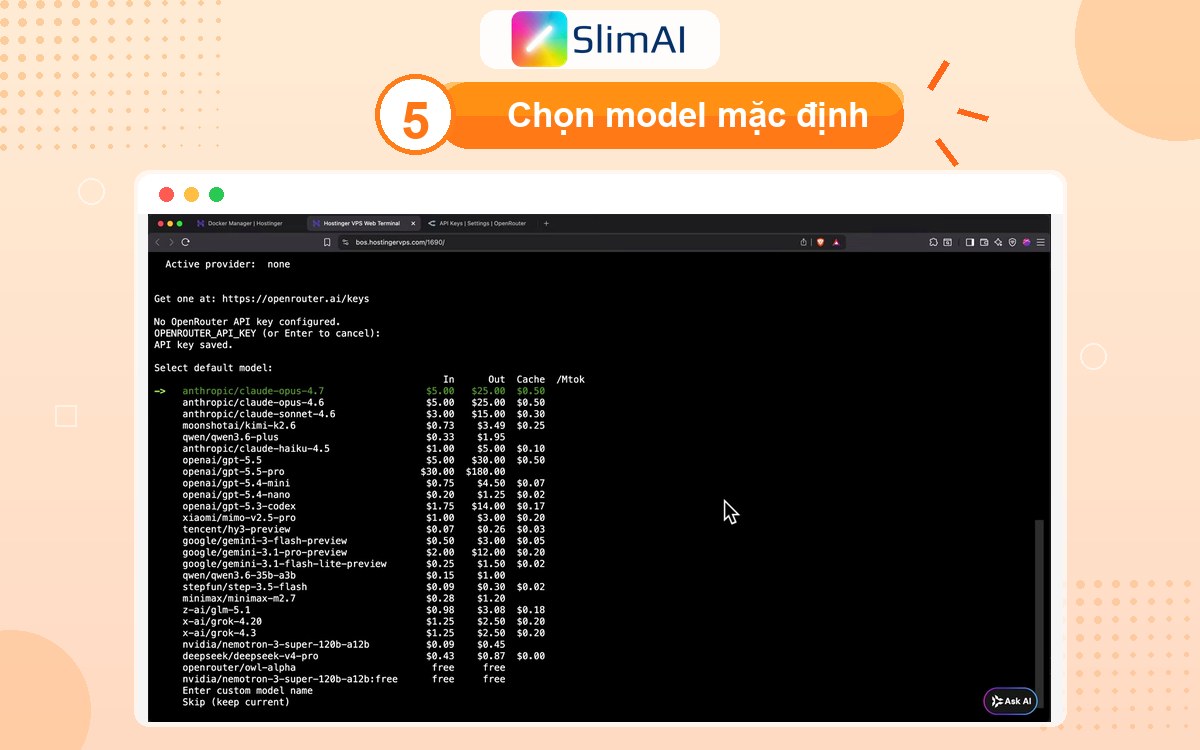Click the Cache column header

point(531,379)
